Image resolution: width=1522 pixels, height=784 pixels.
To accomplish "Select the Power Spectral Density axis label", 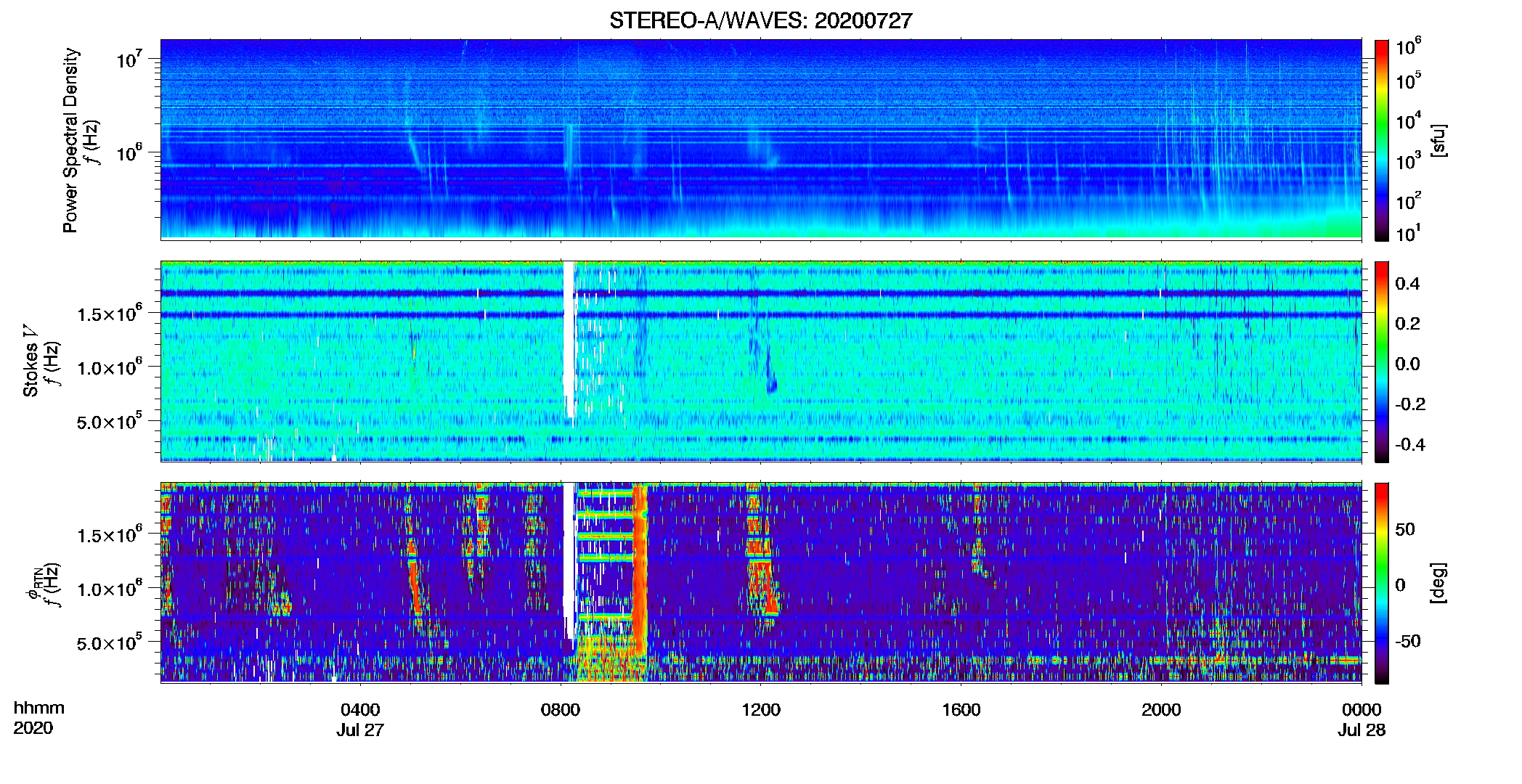I will (70, 140).
